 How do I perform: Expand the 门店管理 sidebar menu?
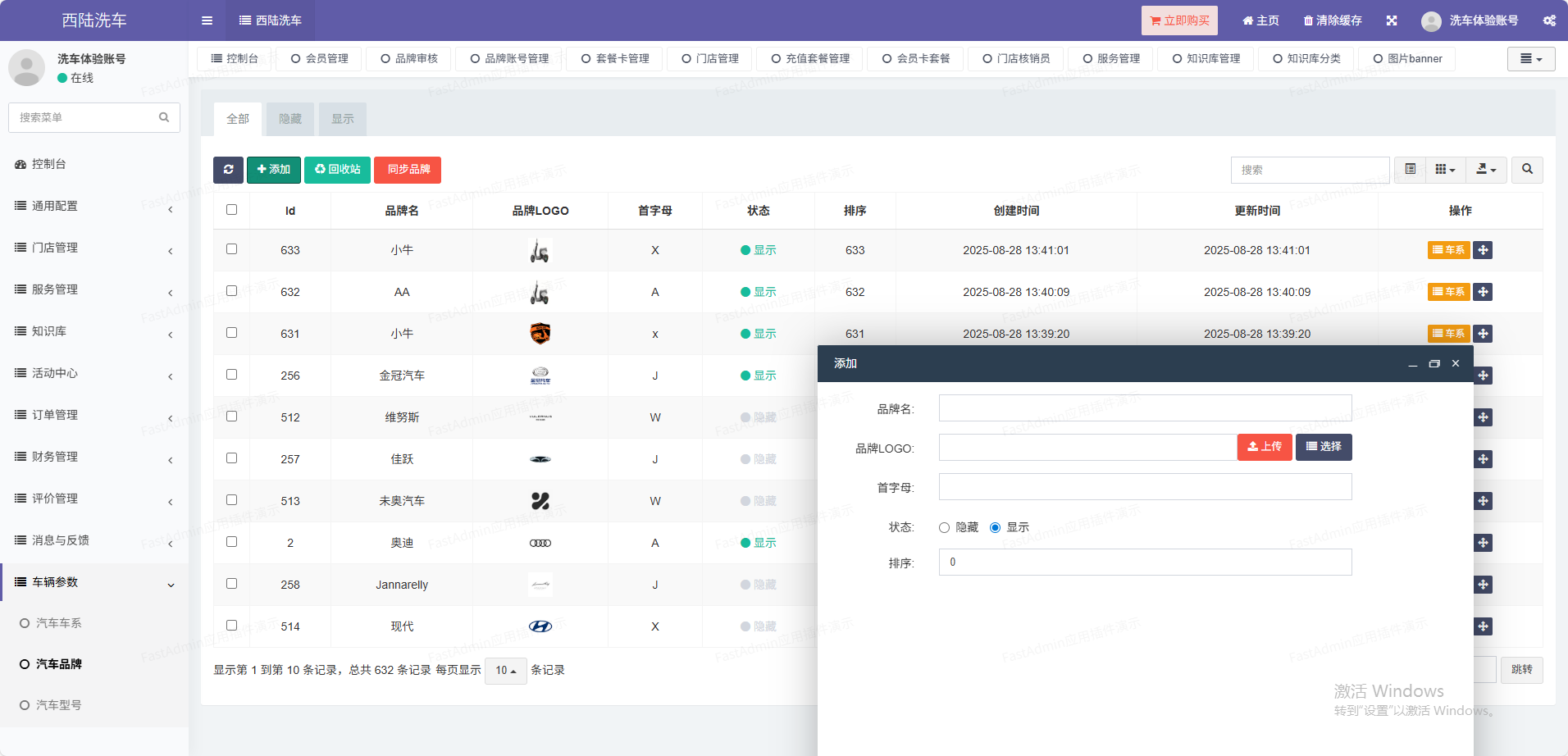pyautogui.click(x=94, y=248)
